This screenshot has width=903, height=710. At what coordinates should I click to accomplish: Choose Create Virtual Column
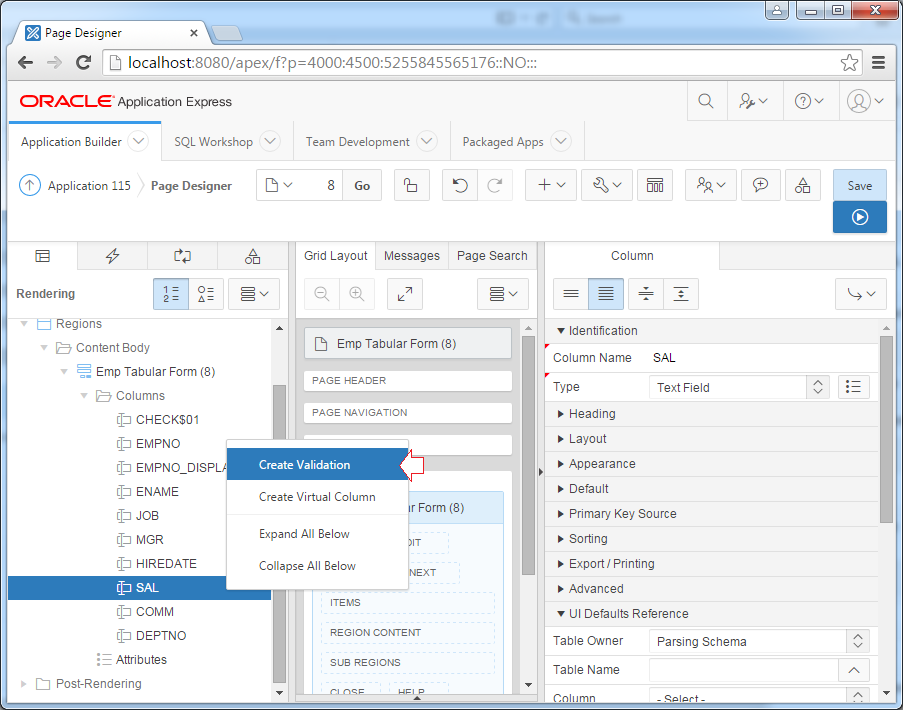tap(317, 497)
